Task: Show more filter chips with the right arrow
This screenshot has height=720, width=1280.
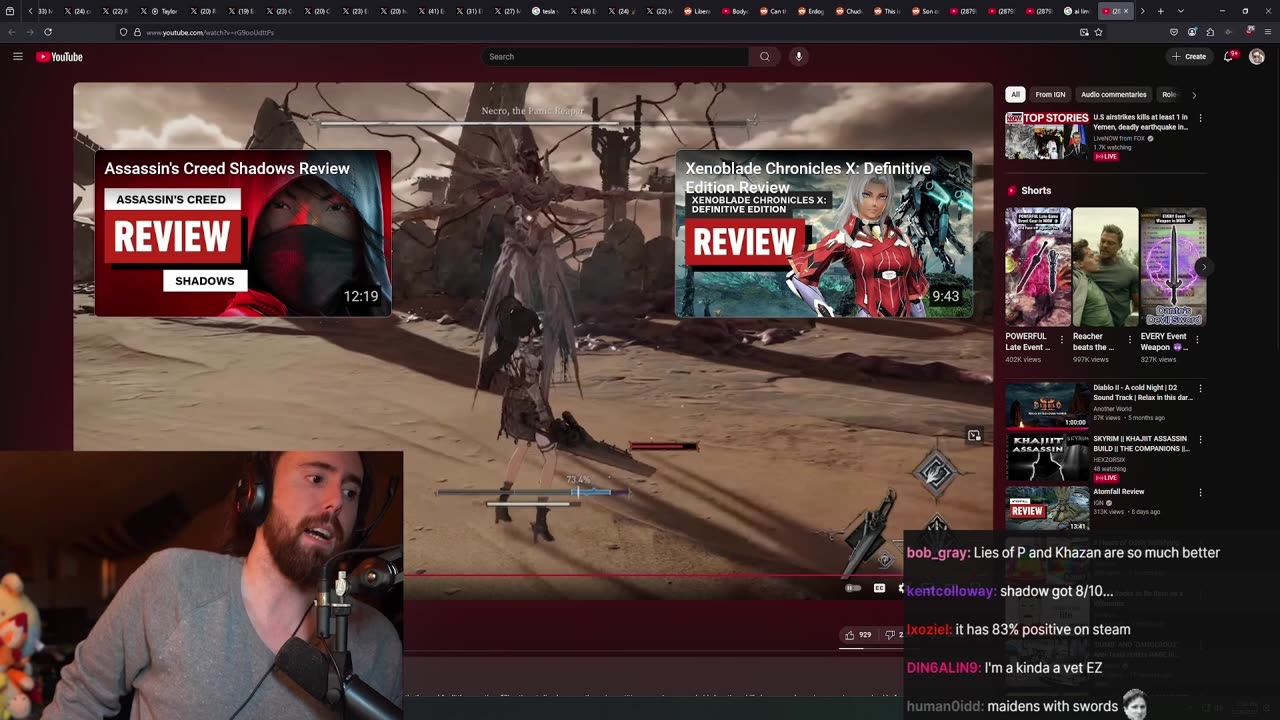Action: [x=1193, y=95]
